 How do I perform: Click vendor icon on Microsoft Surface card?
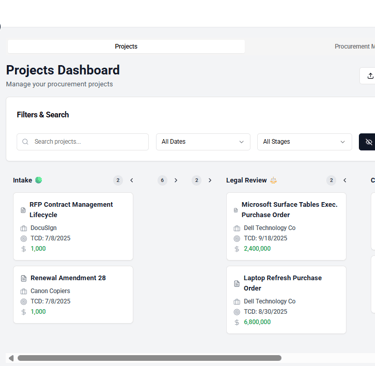[237, 228]
